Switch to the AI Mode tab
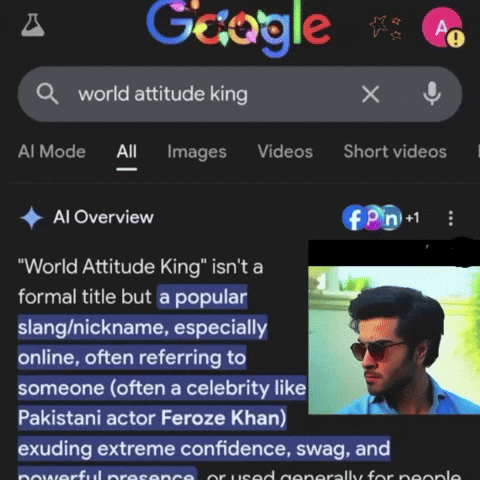Viewport: 480px width, 480px height. (x=52, y=152)
